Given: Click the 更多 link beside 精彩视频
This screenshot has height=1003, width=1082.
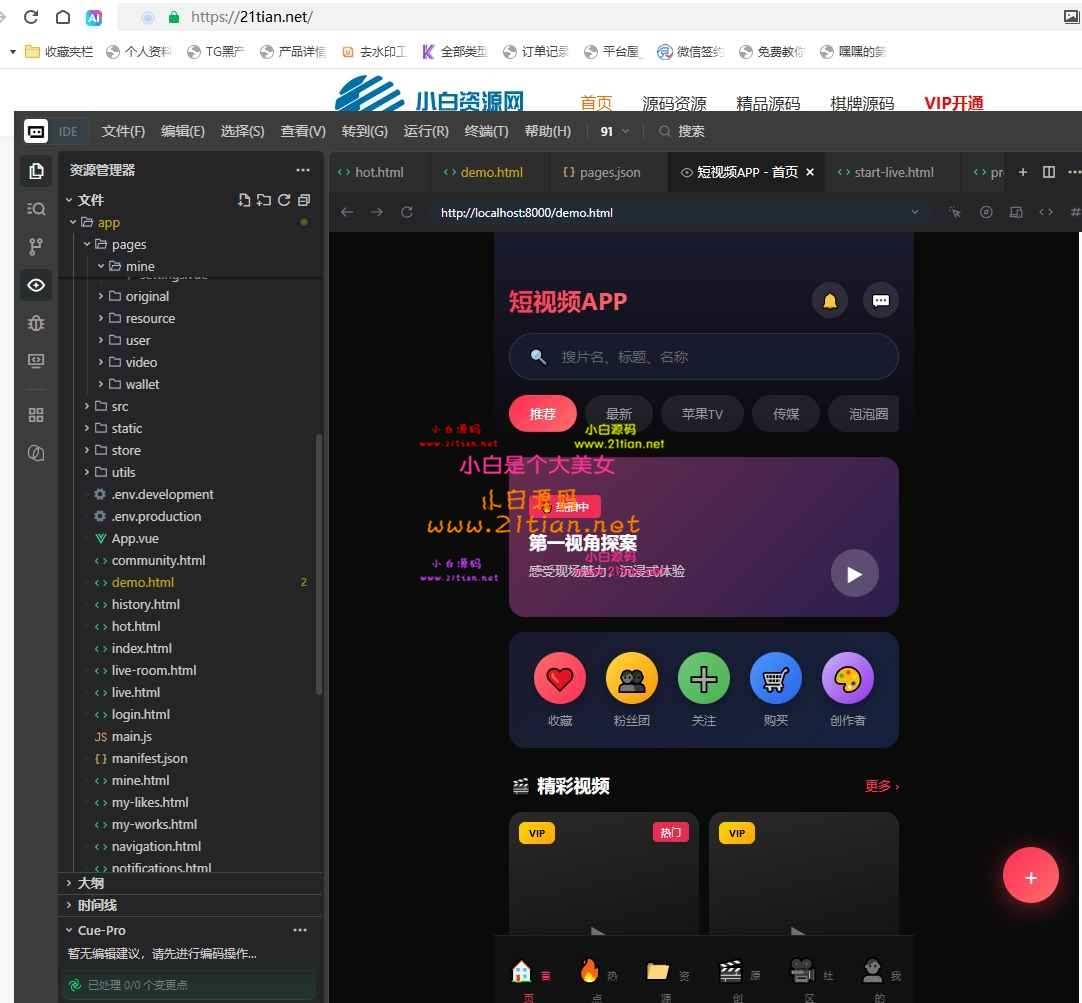Looking at the screenshot, I should (881, 786).
